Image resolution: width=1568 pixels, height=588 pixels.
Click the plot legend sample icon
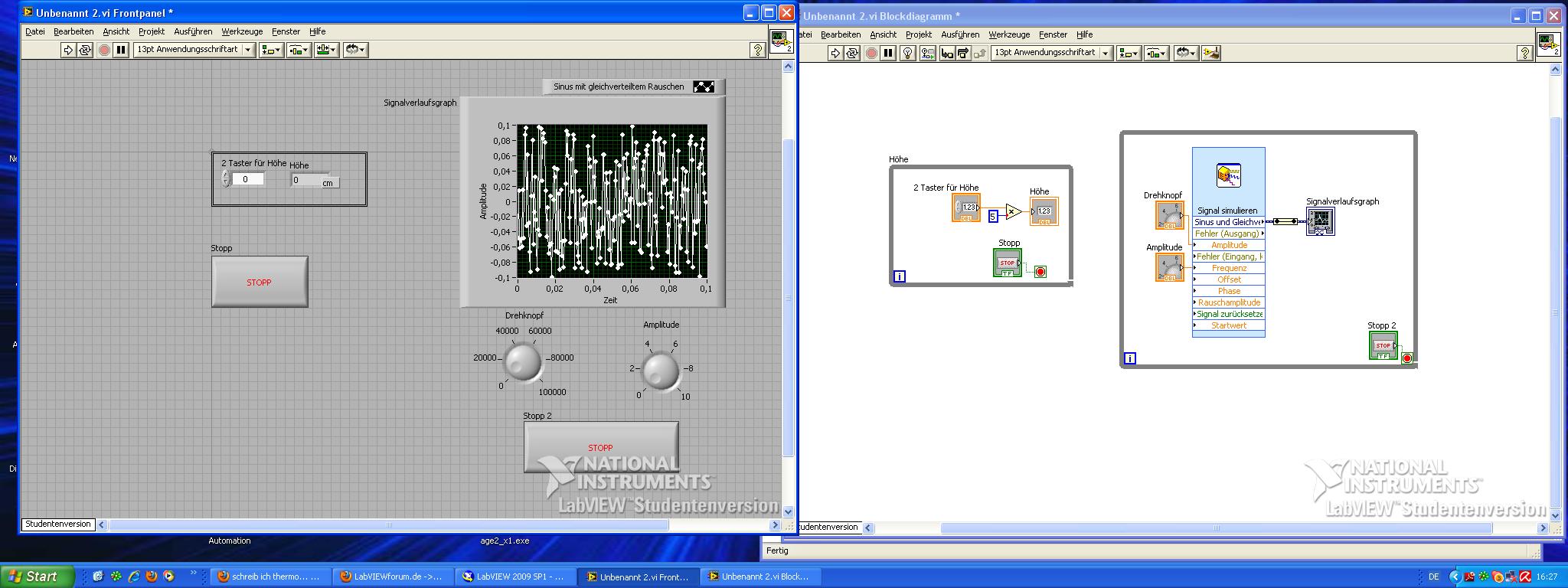click(x=704, y=87)
